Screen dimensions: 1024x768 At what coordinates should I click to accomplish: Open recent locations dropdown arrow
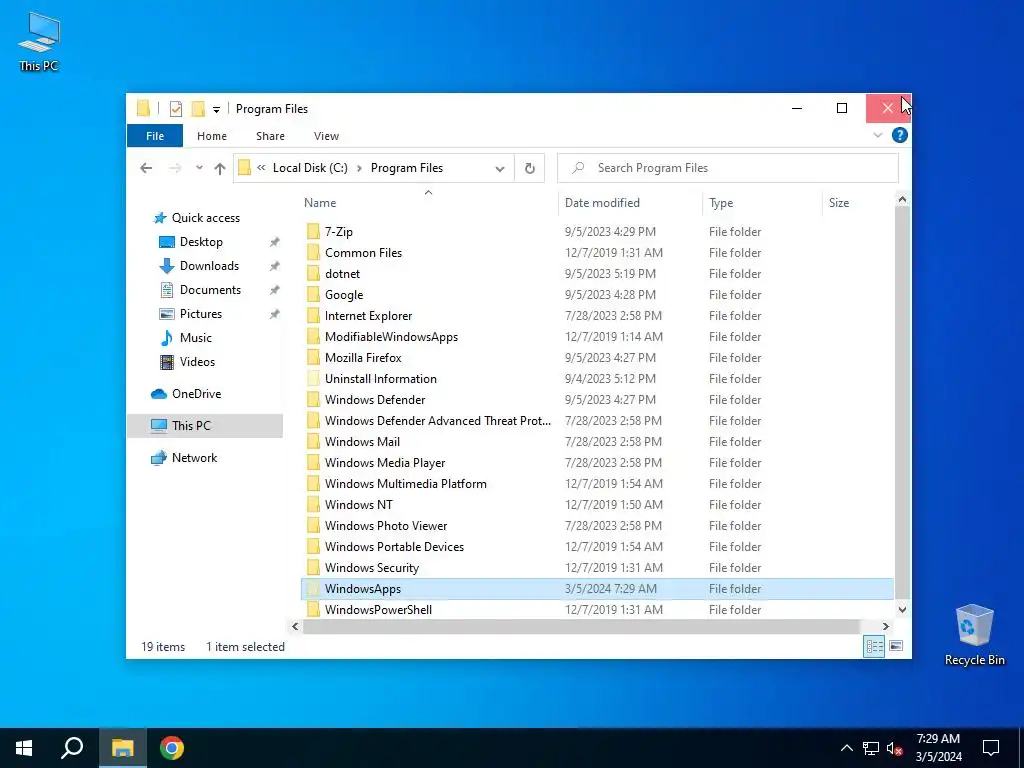tap(199, 168)
